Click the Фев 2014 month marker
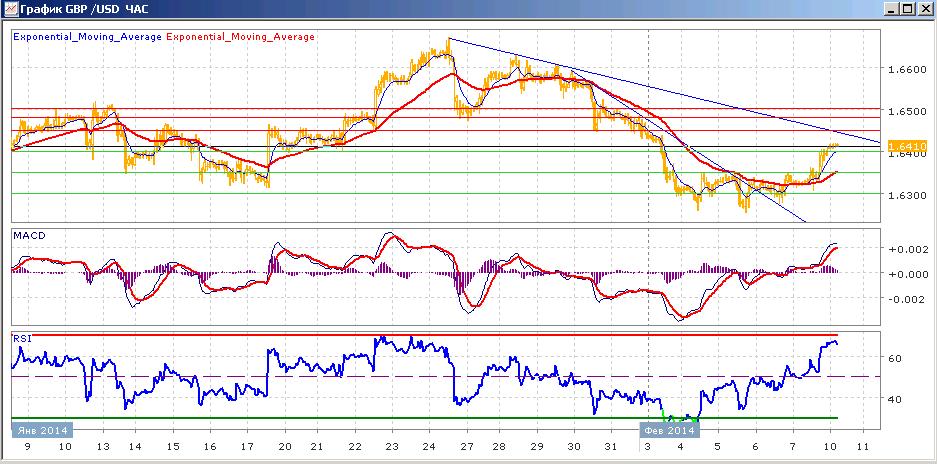The image size is (937, 464). click(x=669, y=430)
